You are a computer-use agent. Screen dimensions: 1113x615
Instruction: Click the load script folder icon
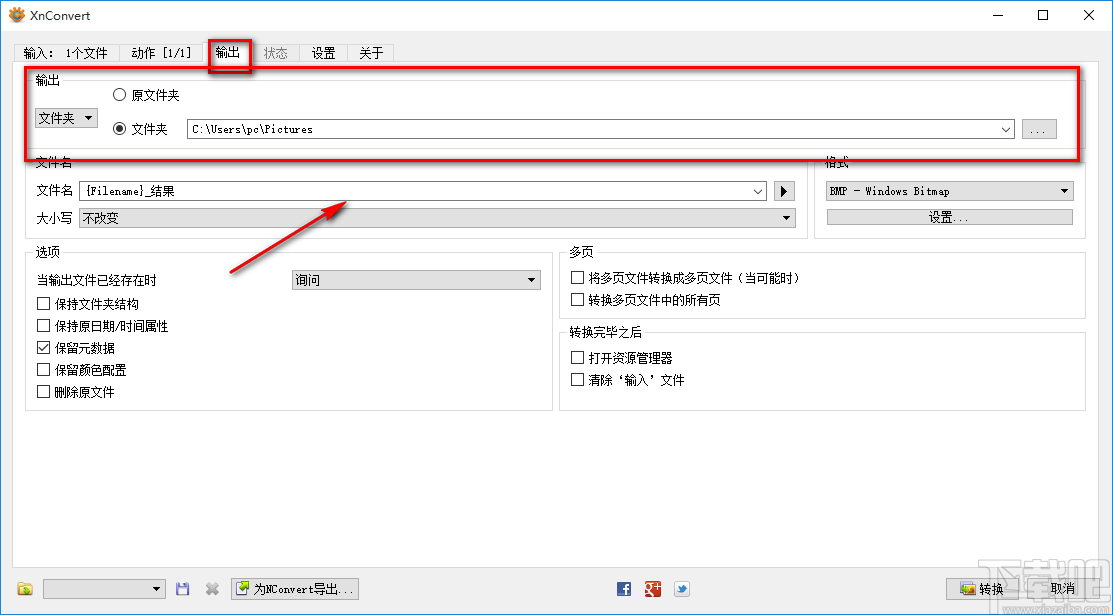point(25,589)
